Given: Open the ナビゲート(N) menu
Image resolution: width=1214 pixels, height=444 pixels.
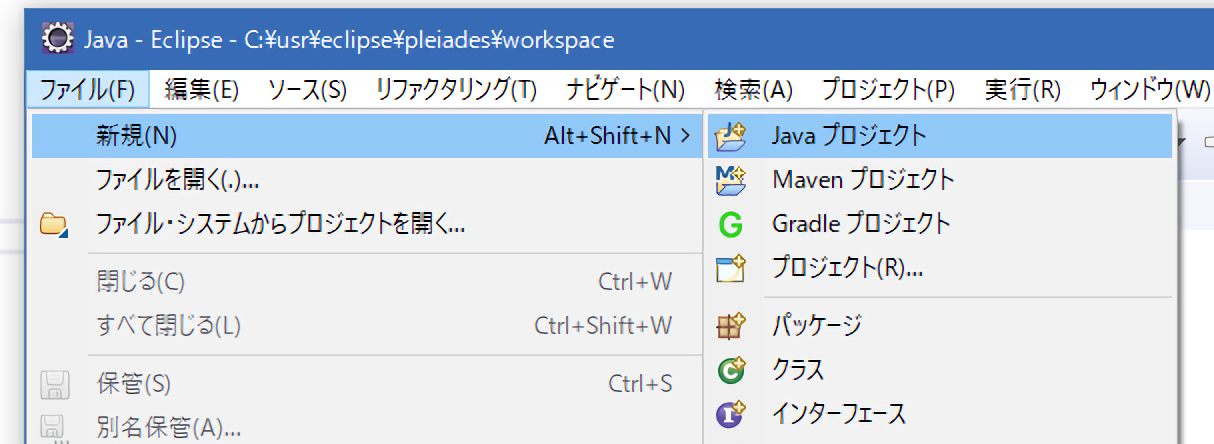Looking at the screenshot, I should [x=625, y=89].
